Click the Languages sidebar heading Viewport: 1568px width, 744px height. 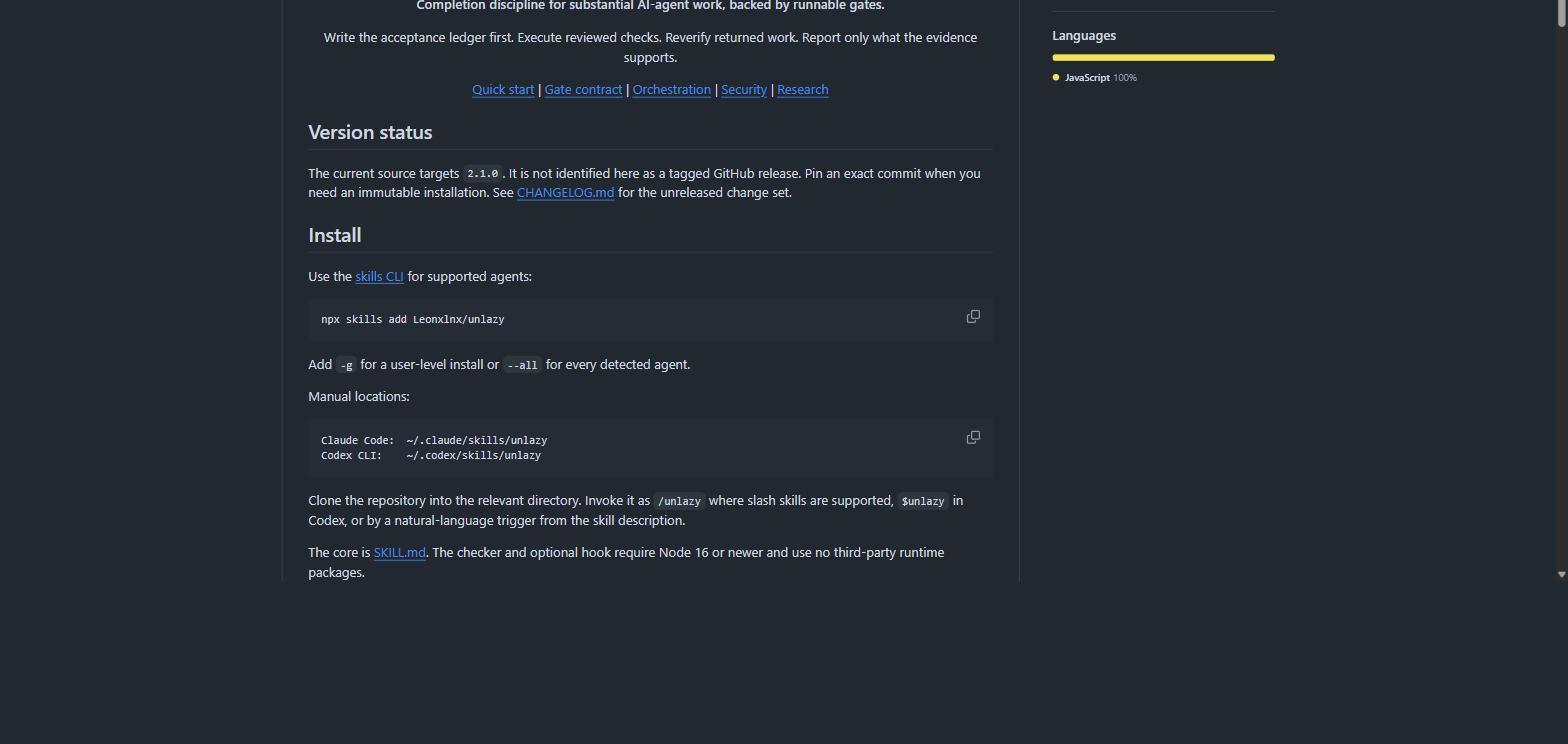[x=1084, y=36]
